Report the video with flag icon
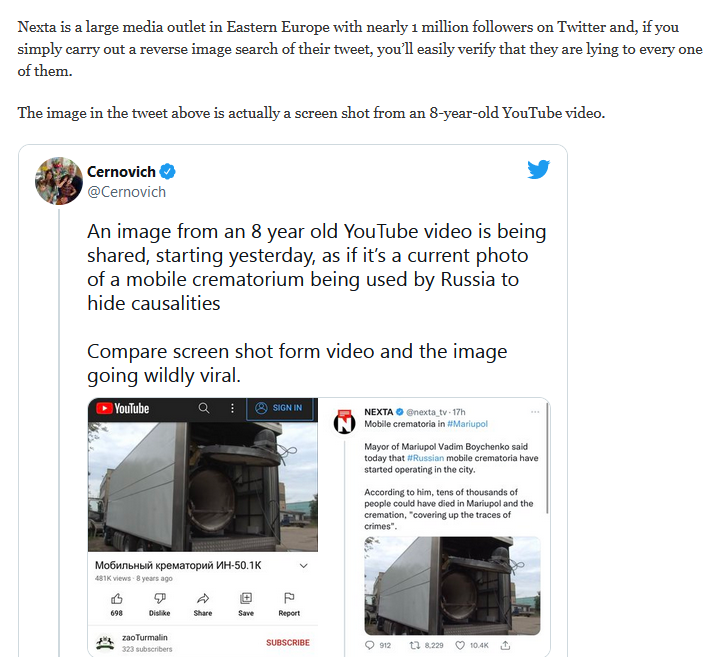711x657 pixels. click(289, 598)
